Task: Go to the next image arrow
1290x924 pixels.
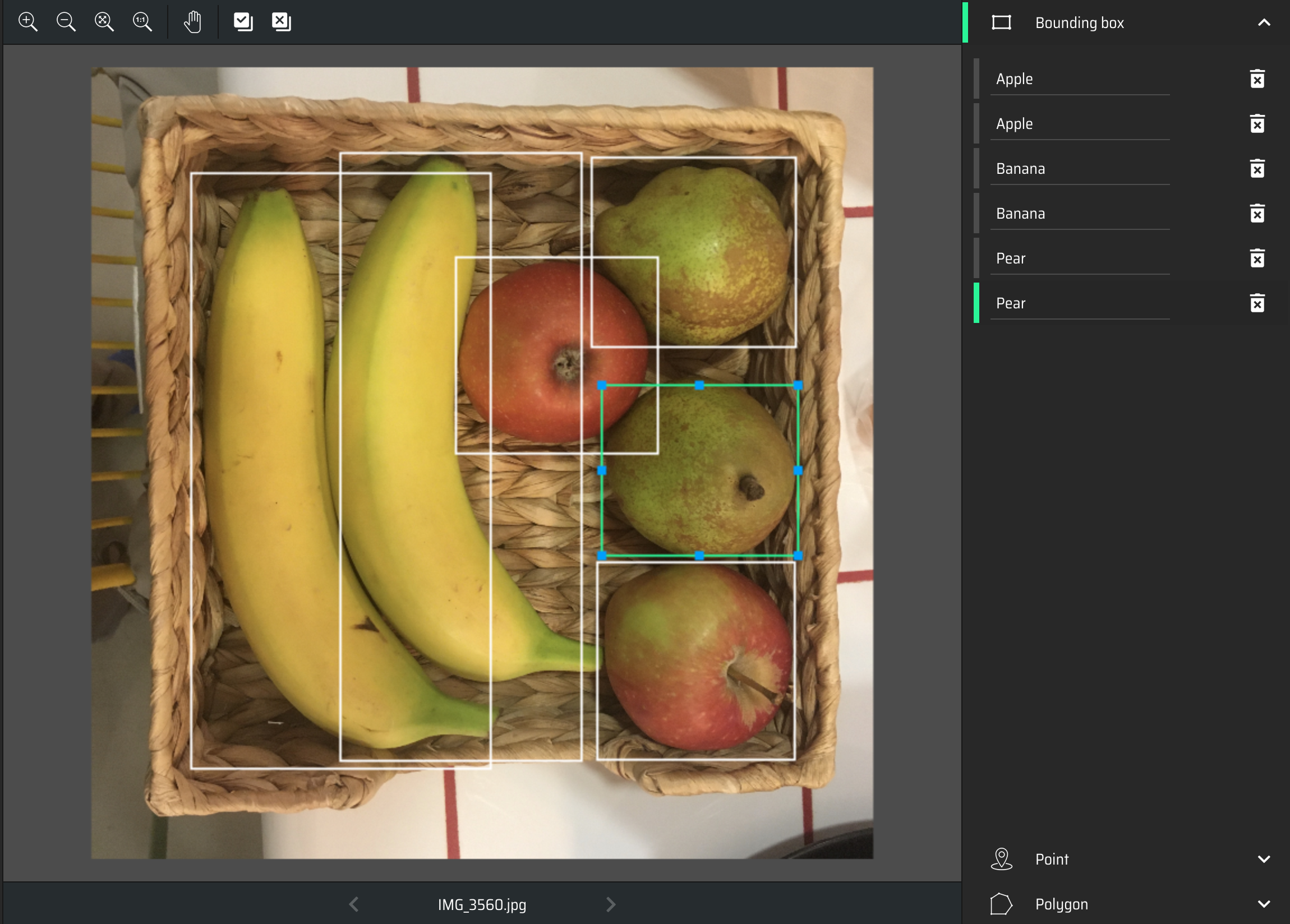Action: click(x=610, y=904)
